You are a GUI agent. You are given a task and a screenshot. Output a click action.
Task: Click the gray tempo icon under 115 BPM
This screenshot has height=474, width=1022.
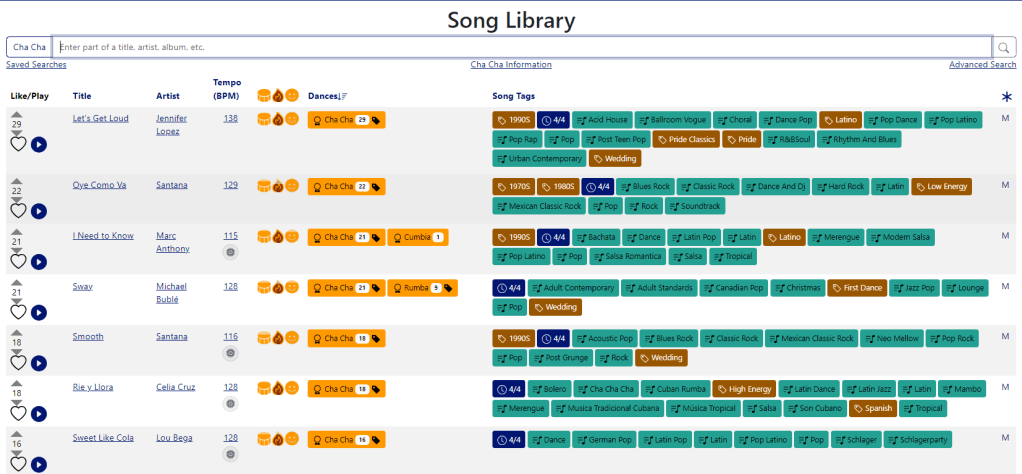pyautogui.click(x=230, y=252)
